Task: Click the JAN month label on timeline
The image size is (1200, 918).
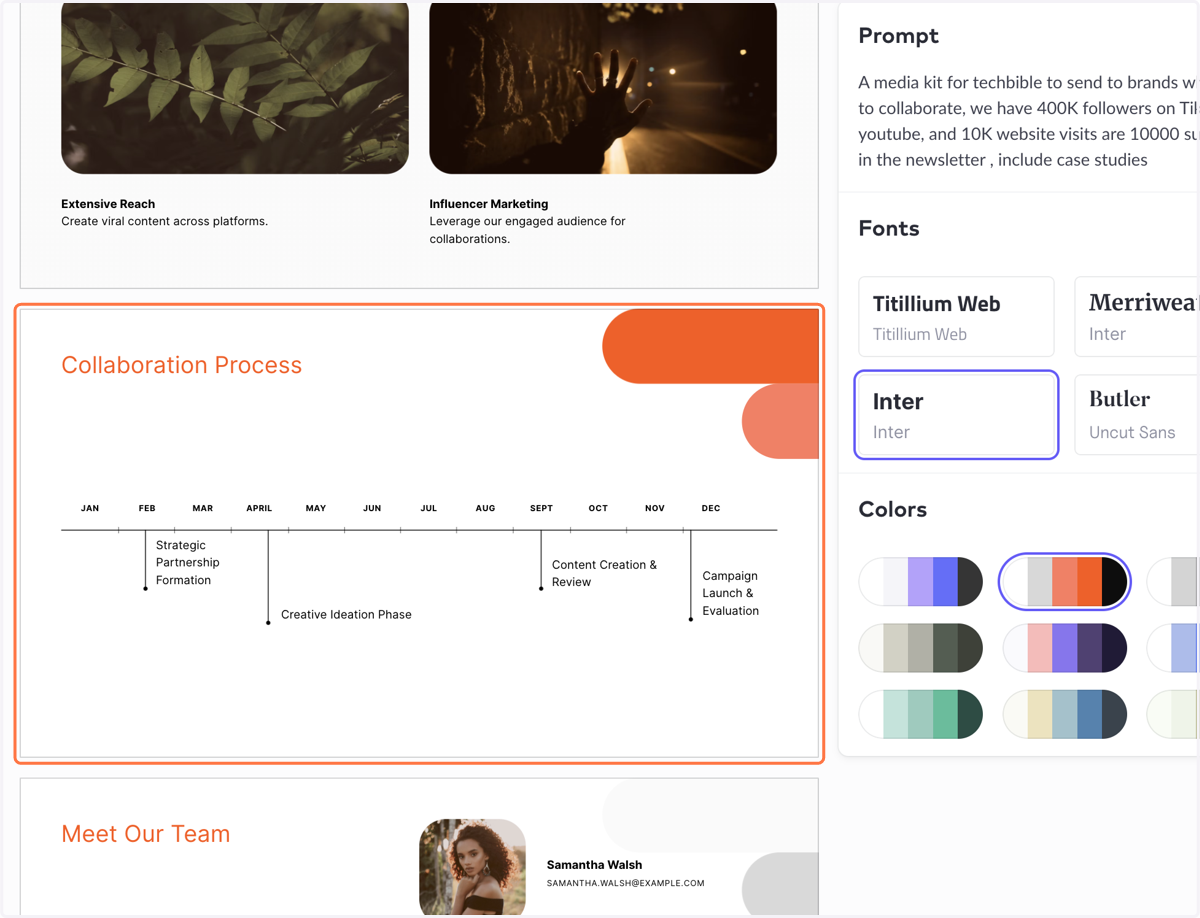Action: 90,508
